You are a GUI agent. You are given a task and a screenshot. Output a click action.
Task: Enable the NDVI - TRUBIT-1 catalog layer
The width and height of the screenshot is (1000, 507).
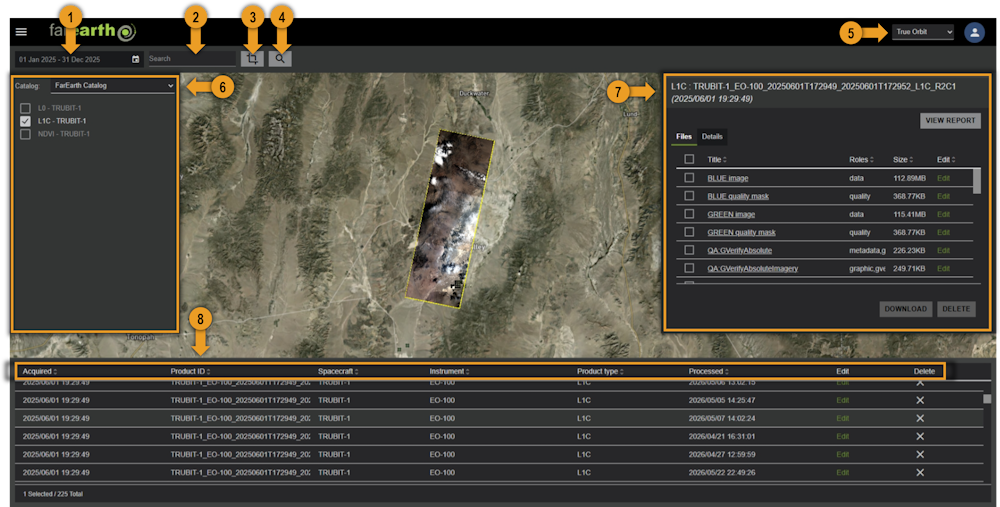point(26,135)
